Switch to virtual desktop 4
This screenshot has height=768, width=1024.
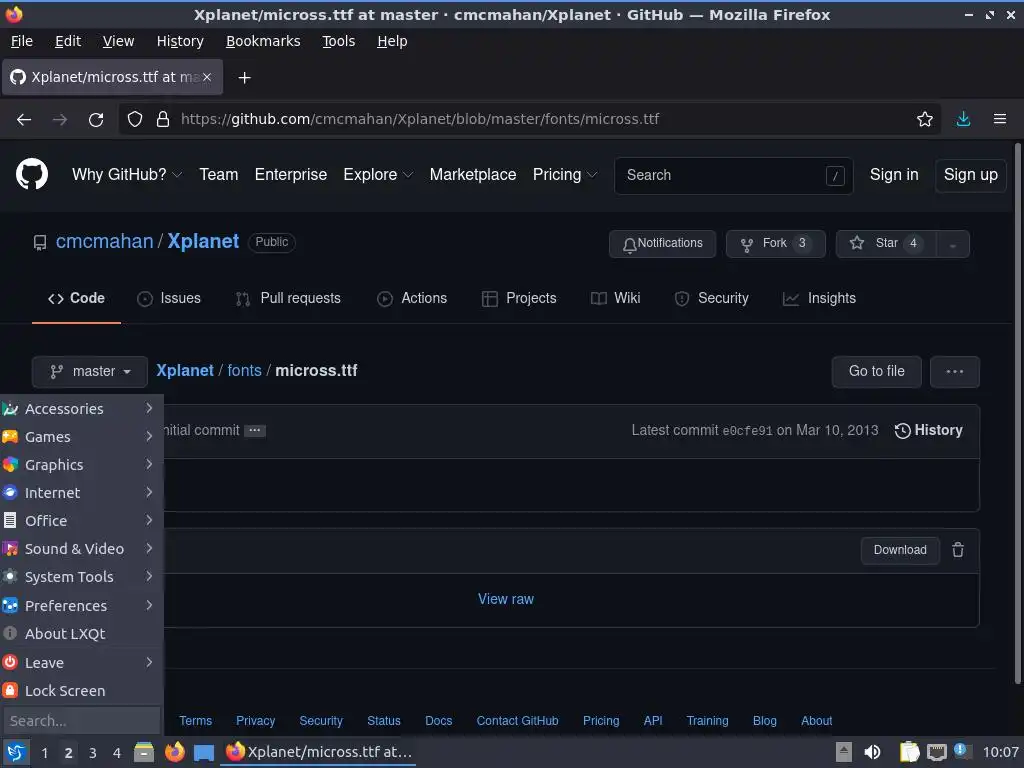coord(117,753)
